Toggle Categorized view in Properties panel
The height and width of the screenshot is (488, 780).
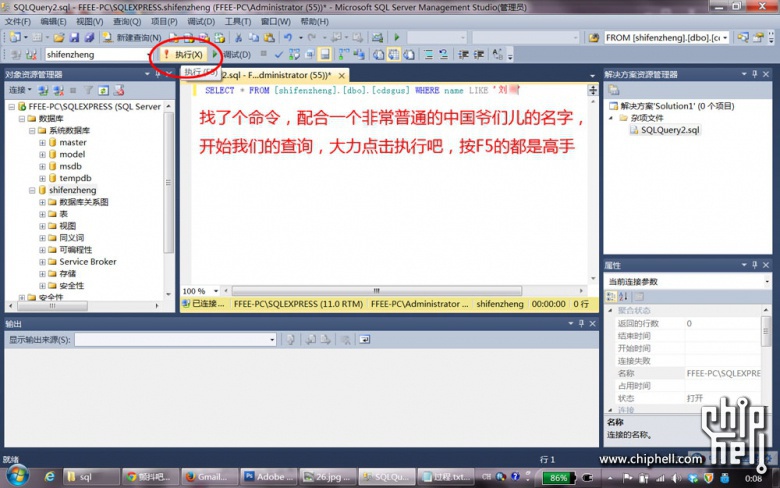(611, 296)
